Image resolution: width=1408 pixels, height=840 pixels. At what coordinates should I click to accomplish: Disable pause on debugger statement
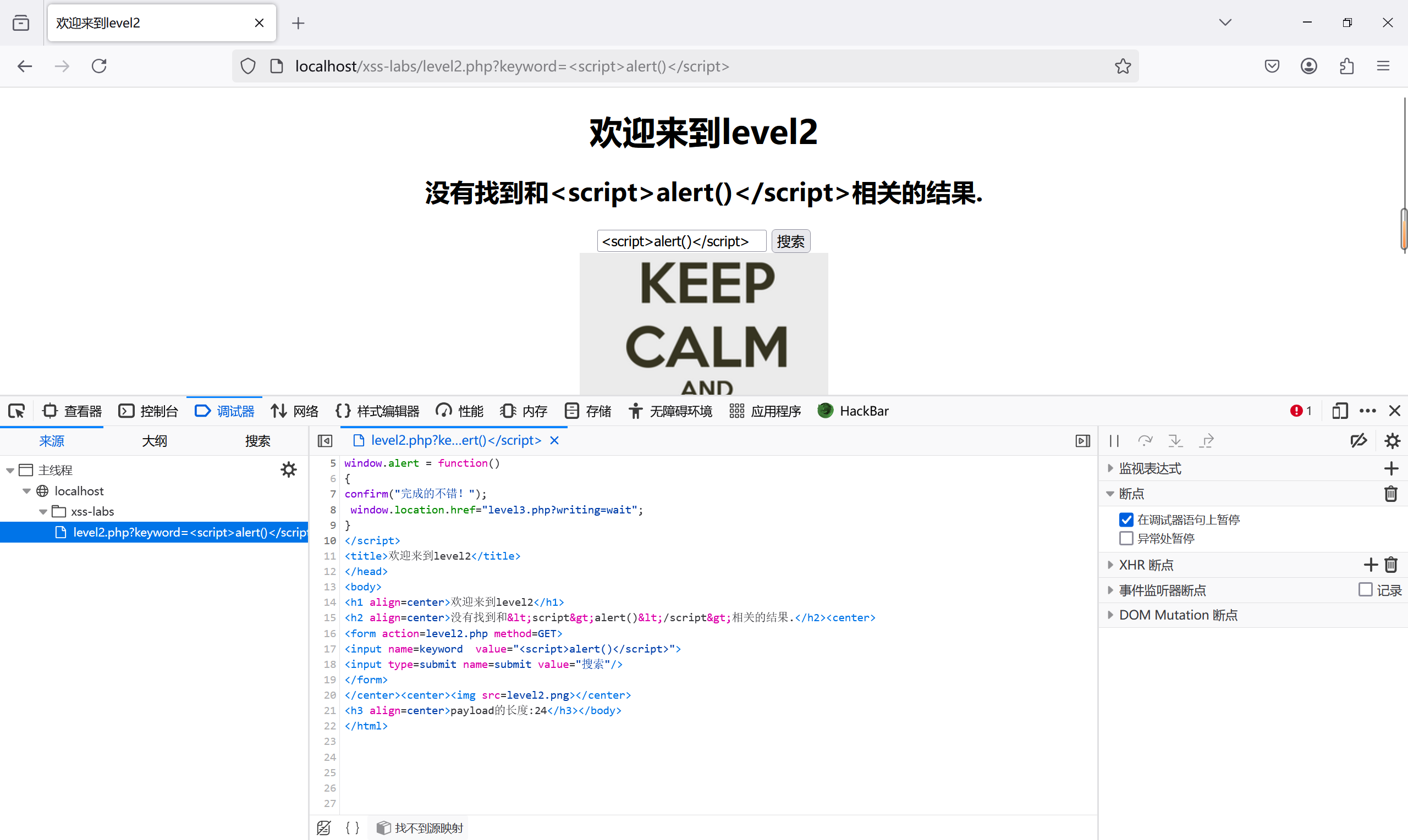coord(1126,520)
